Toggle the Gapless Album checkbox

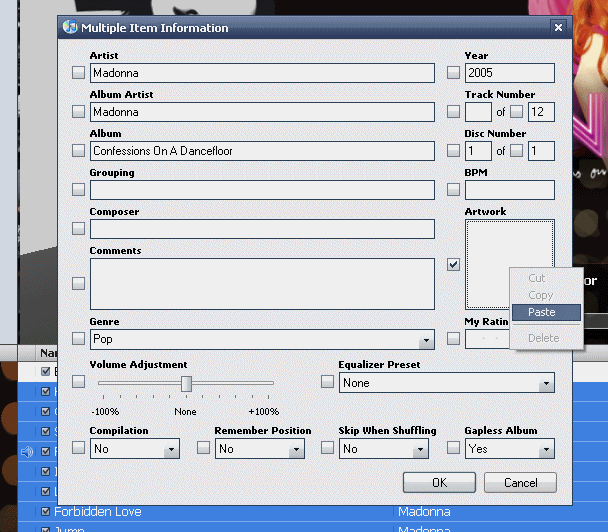click(x=453, y=448)
